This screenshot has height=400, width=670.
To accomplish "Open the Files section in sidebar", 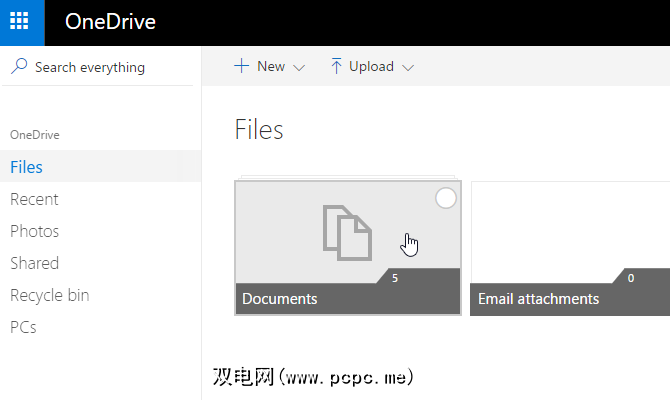I will click(100, 167).
